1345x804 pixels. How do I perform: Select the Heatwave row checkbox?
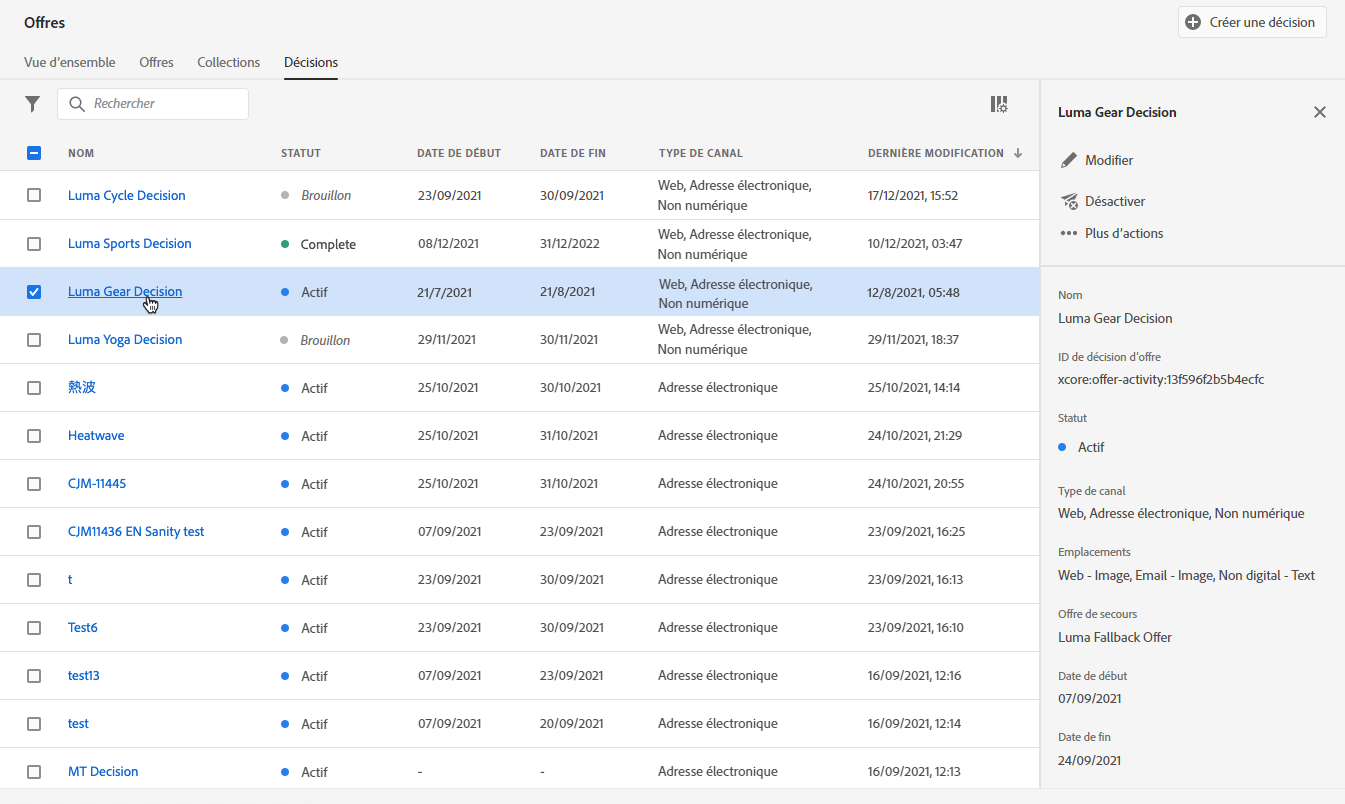point(34,436)
